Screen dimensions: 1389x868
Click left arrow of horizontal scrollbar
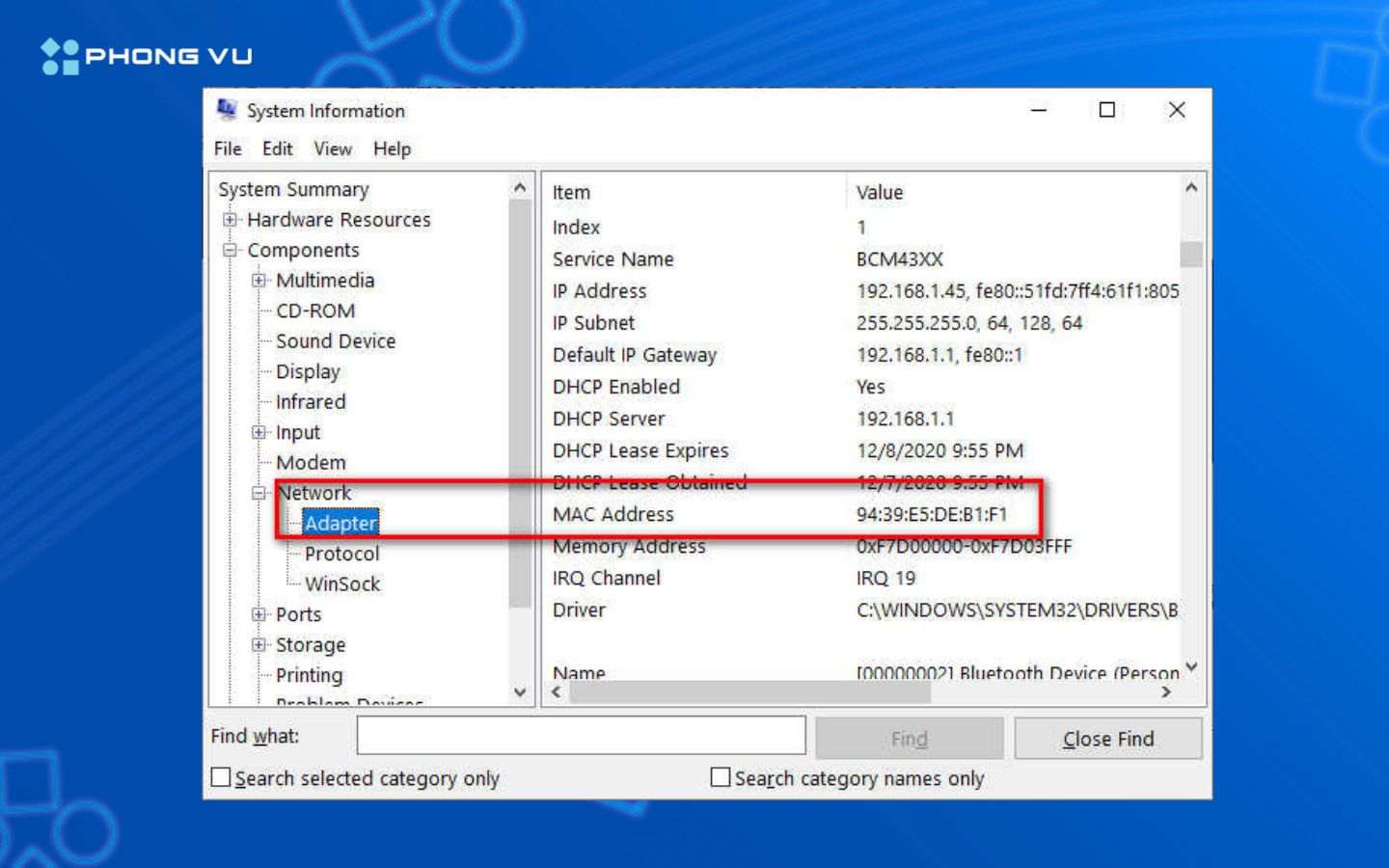[557, 692]
